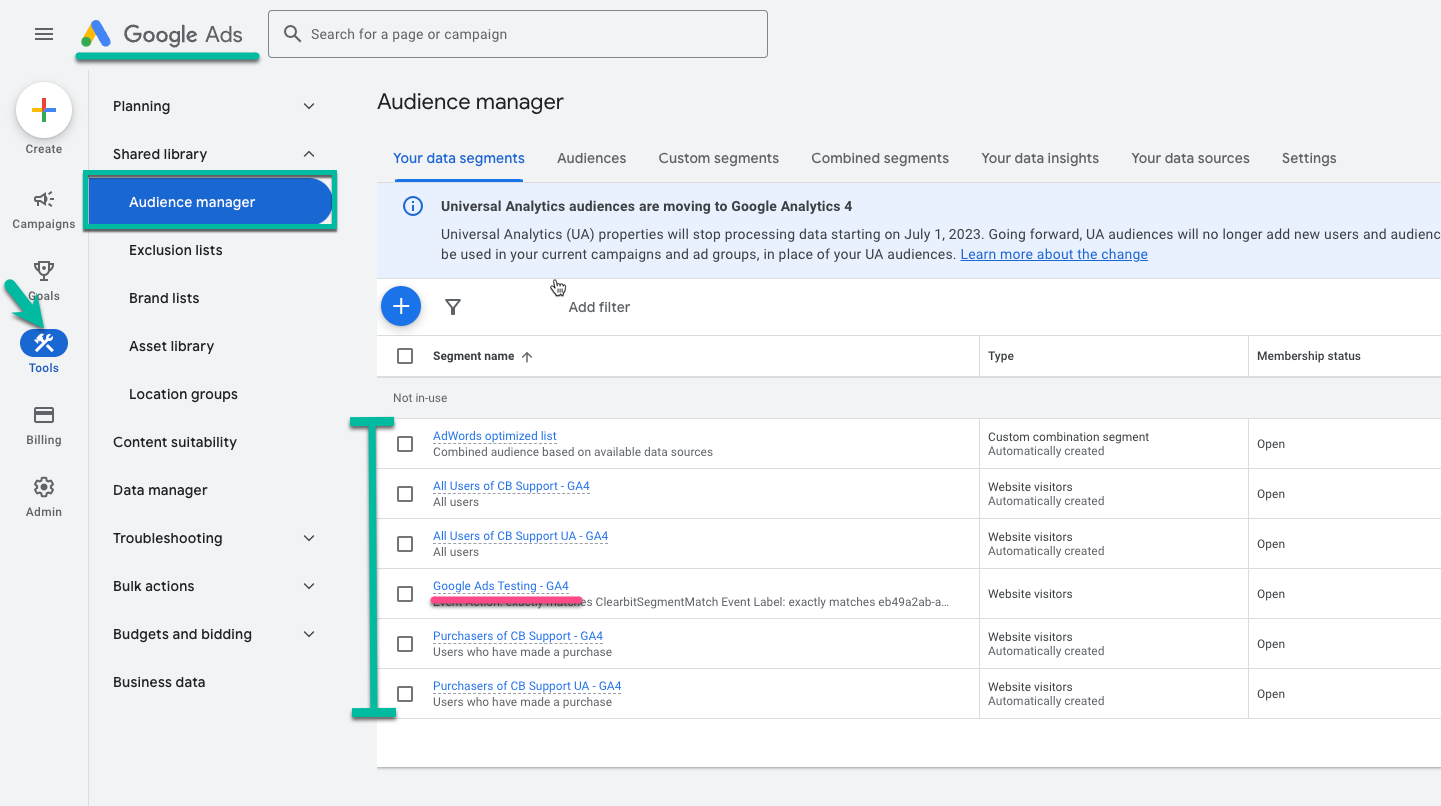Select Audience manager in sidebar
1441x806 pixels.
(x=210, y=202)
